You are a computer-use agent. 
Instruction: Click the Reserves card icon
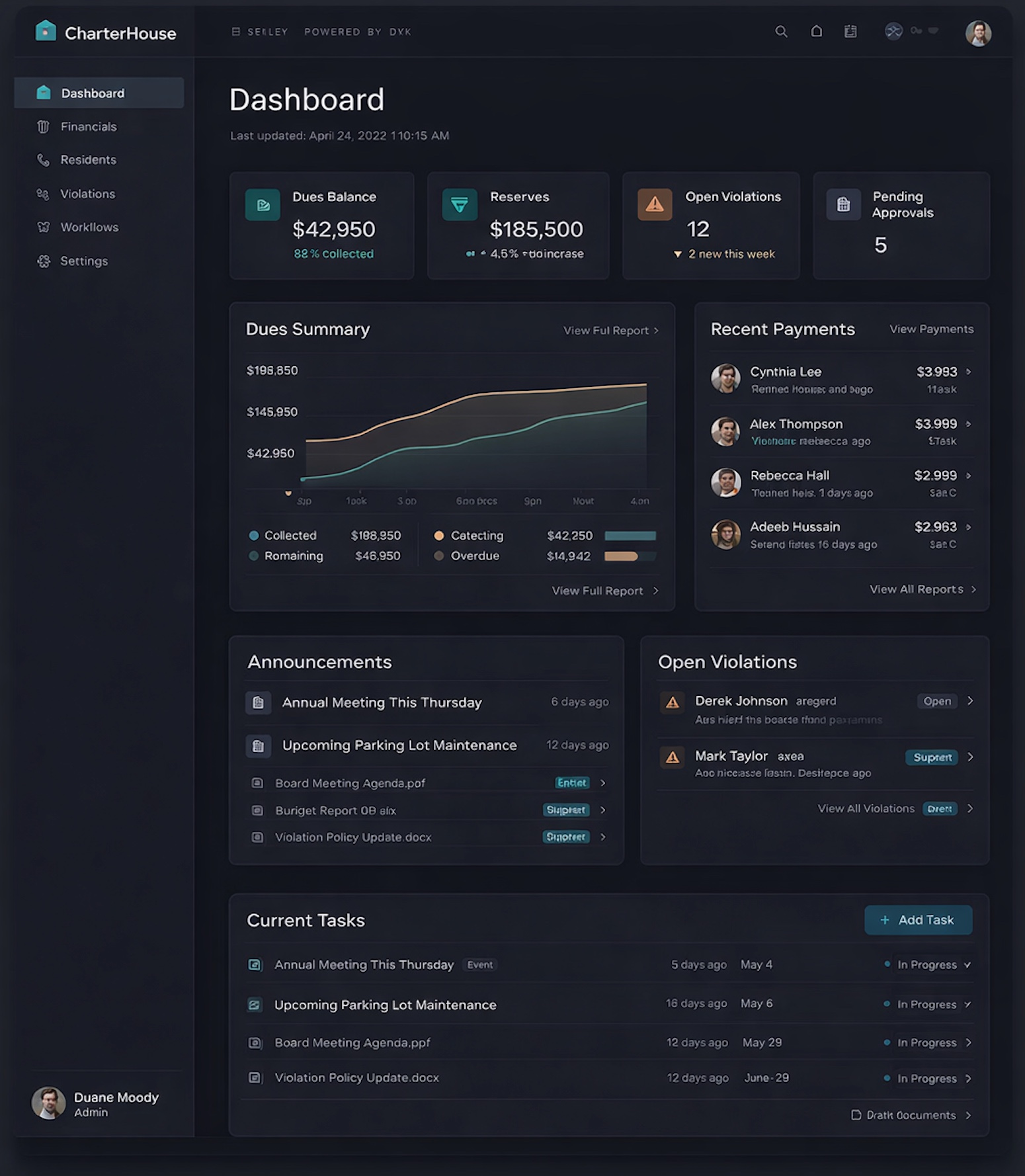point(460,204)
